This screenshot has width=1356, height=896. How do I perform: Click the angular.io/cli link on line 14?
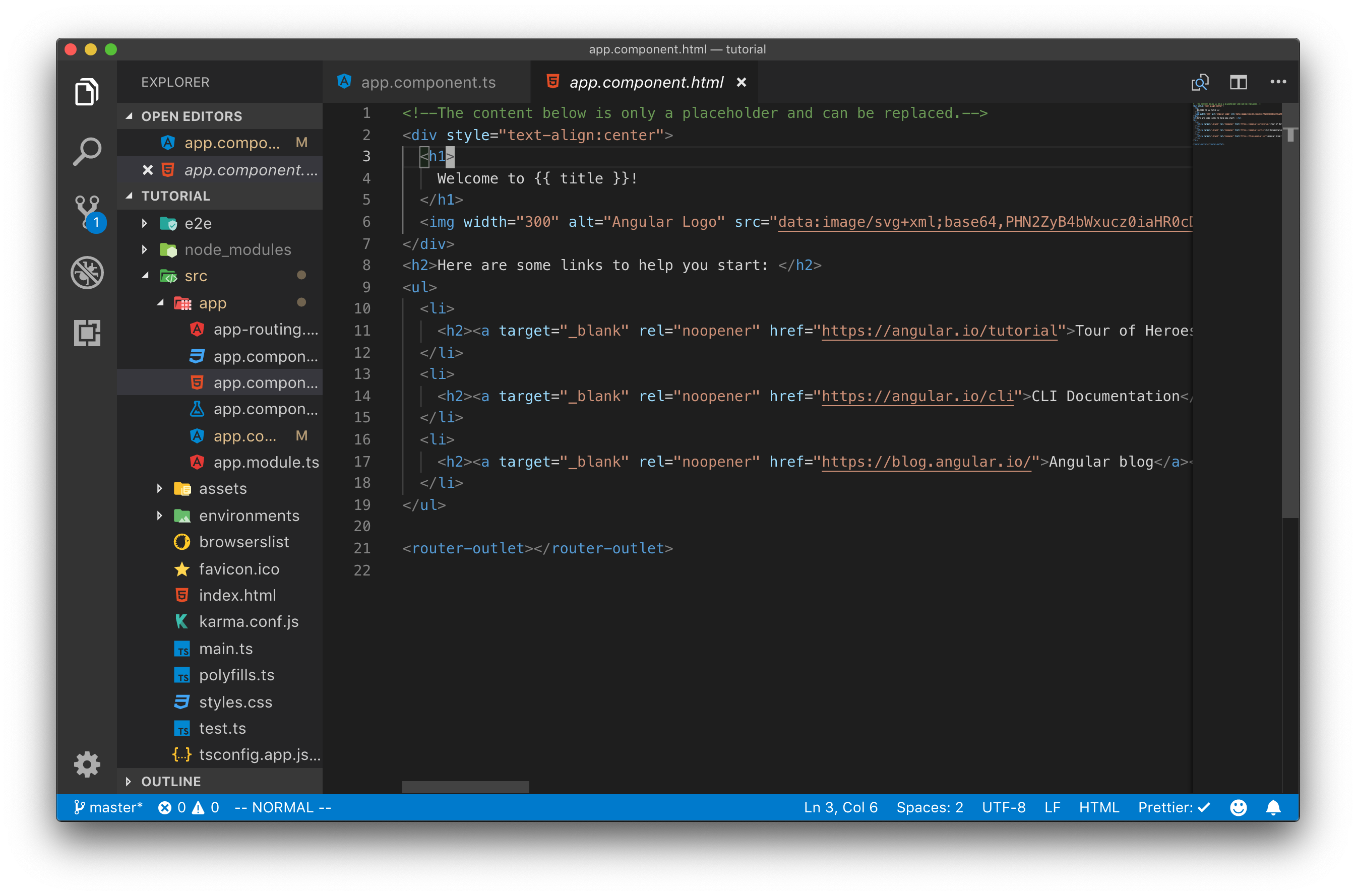pos(918,396)
